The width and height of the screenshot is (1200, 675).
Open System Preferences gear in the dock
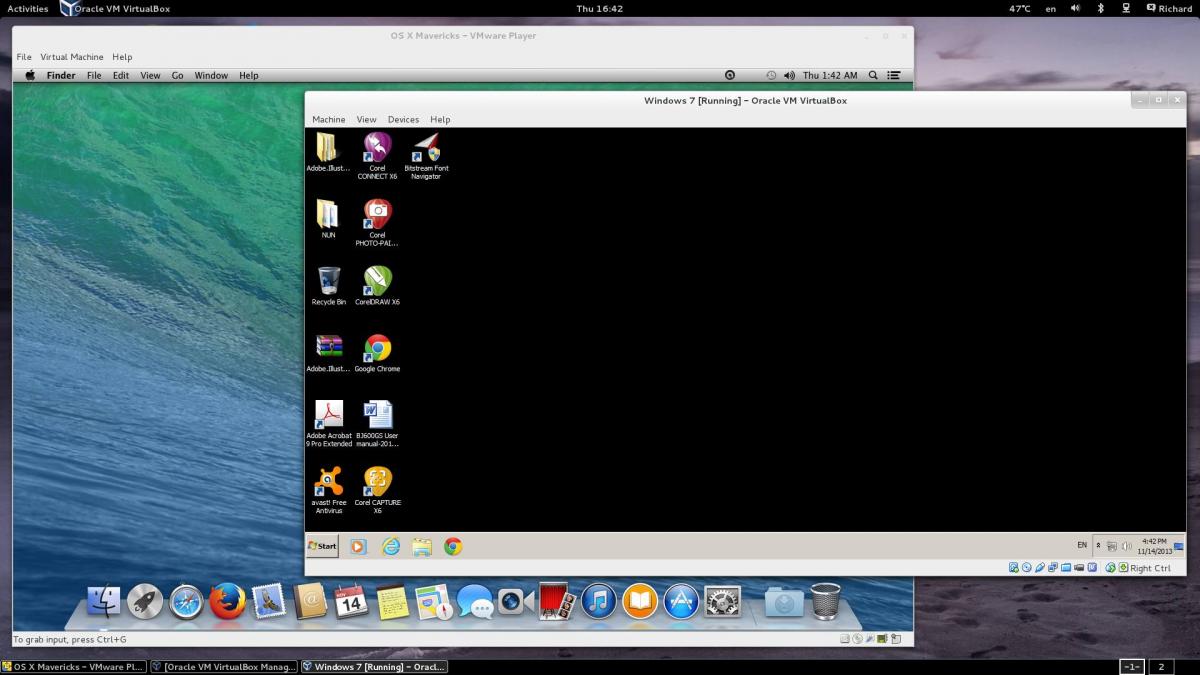722,601
